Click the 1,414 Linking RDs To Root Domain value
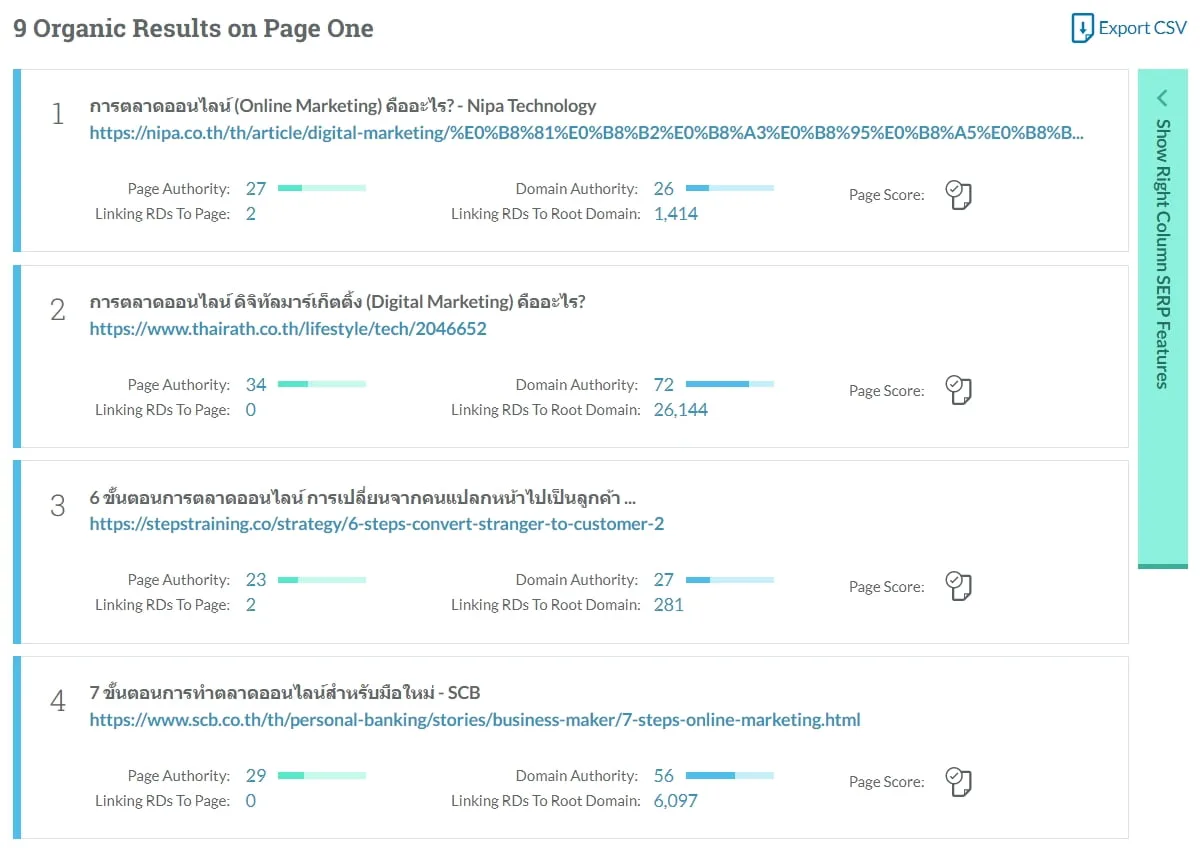This screenshot has height=850, width=1201. pyautogui.click(x=675, y=213)
